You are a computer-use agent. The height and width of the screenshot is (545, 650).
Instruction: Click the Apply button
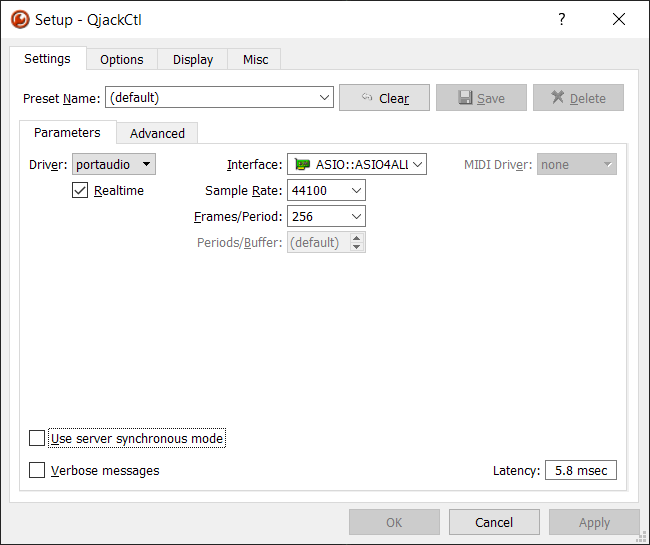(x=594, y=522)
